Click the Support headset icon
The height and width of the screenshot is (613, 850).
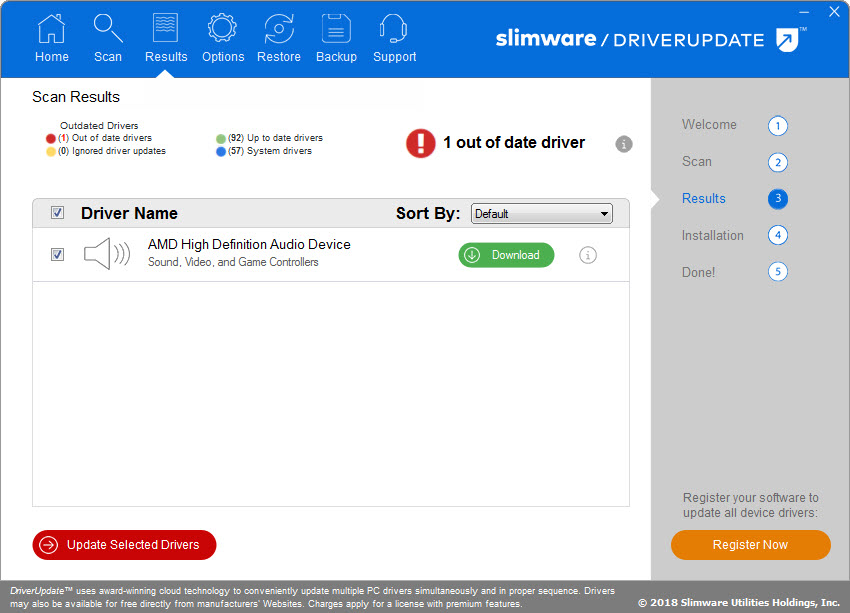coord(394,28)
